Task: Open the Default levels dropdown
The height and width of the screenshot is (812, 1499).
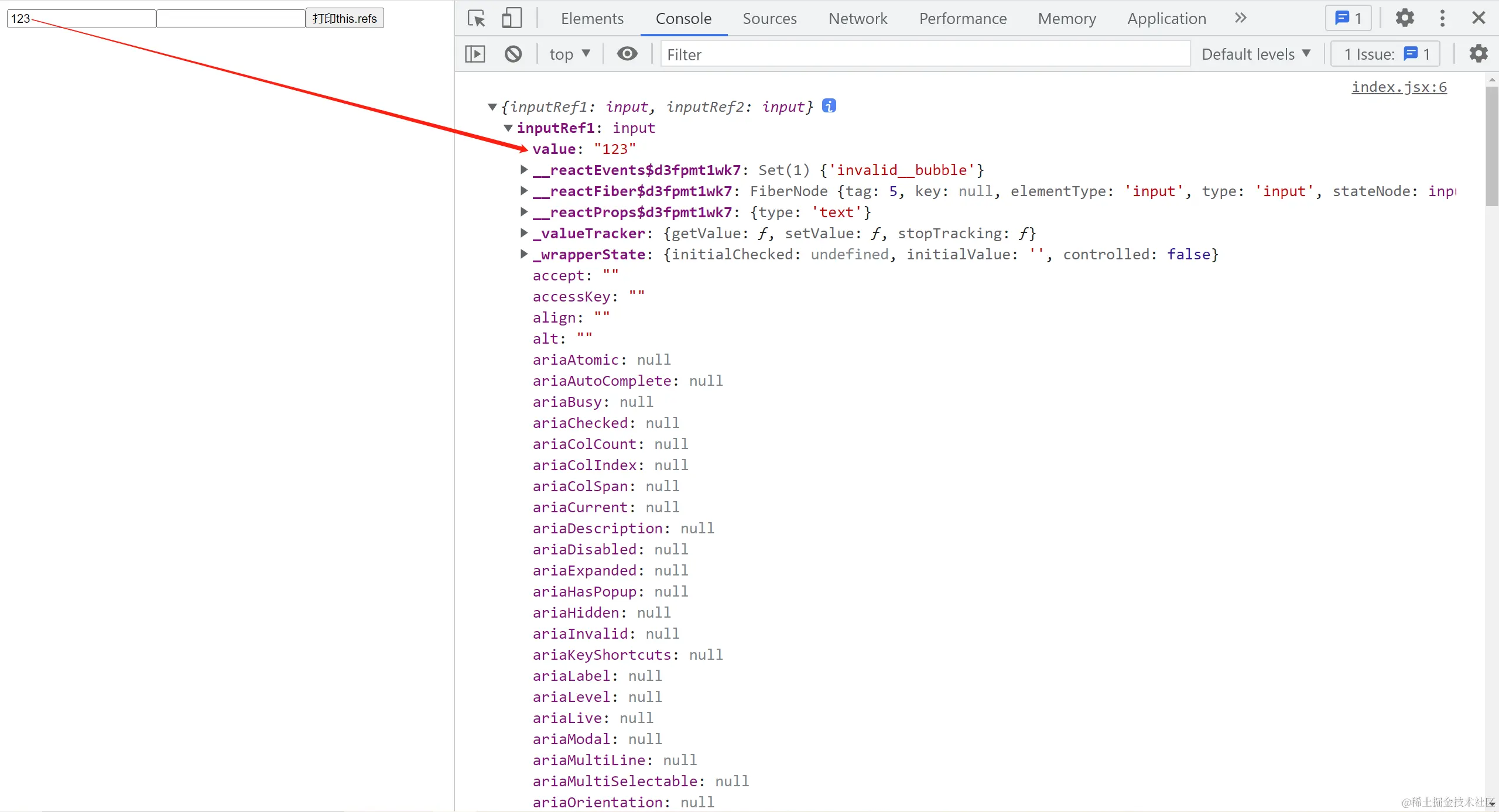Action: tap(1255, 54)
